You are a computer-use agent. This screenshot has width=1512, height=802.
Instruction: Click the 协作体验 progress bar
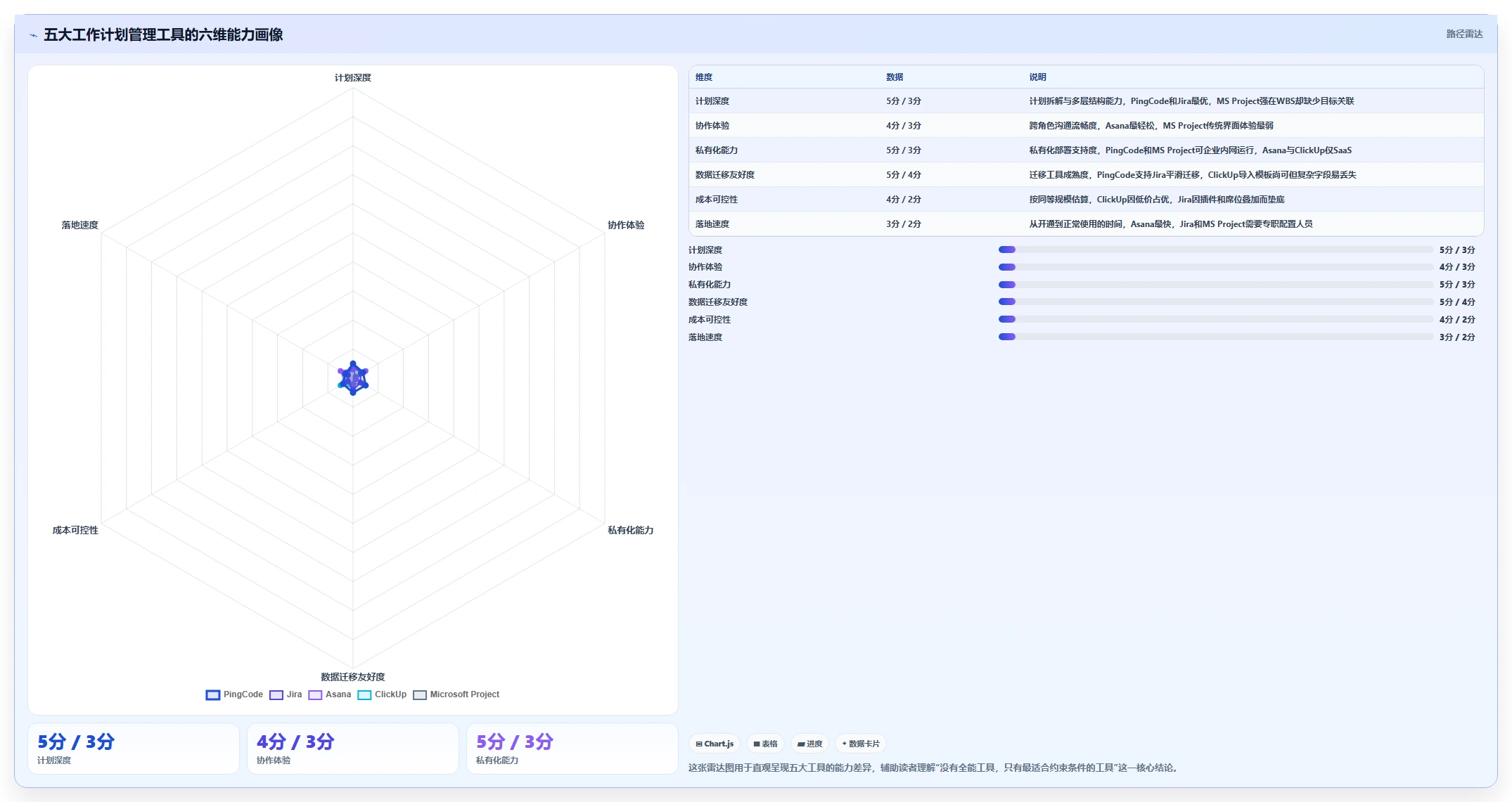(1215, 267)
